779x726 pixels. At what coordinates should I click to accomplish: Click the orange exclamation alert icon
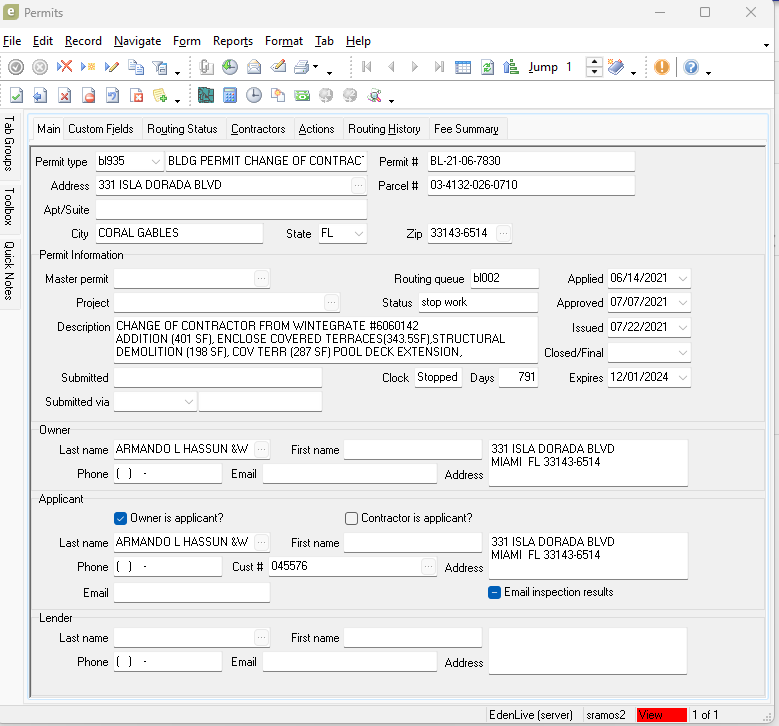(x=662, y=67)
